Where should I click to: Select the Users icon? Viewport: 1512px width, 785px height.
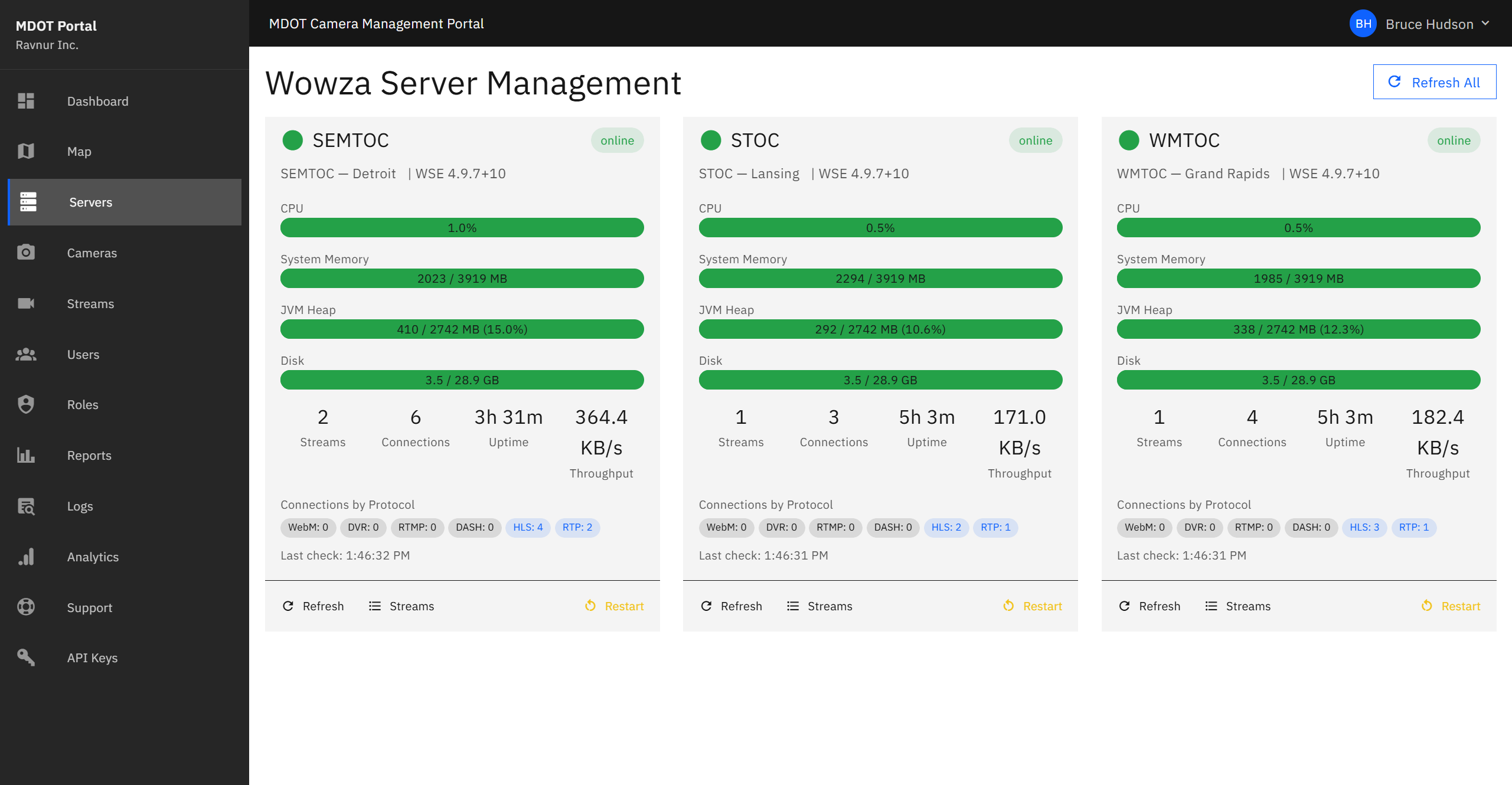point(27,354)
